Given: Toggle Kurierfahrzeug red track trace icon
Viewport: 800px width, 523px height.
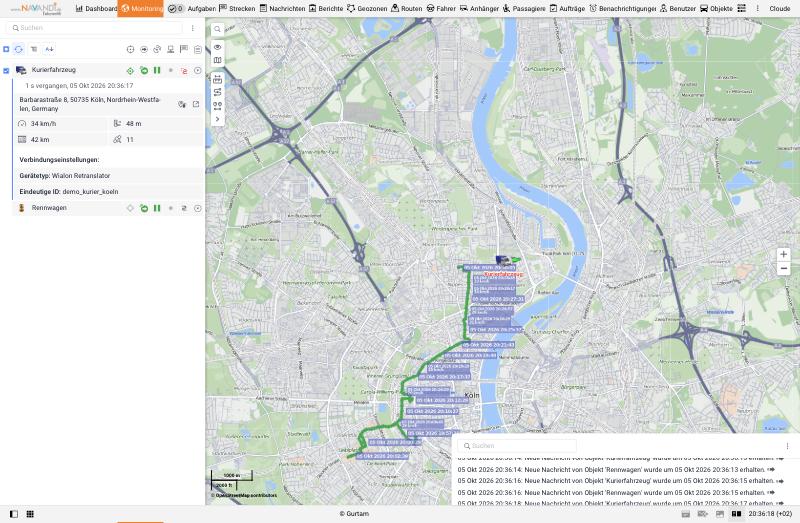Looking at the screenshot, I should click(x=184, y=71).
